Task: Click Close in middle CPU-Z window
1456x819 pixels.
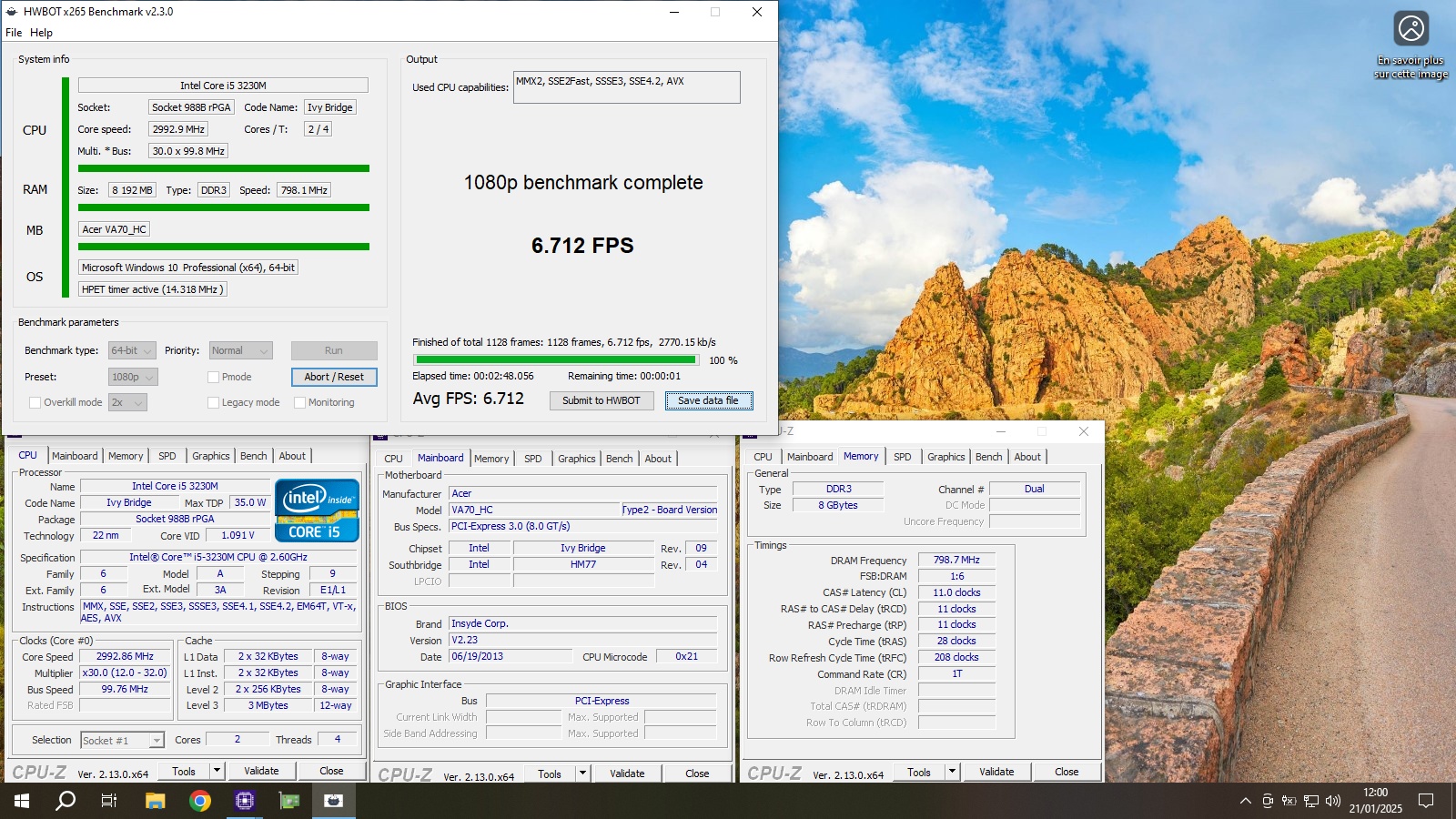Action: [x=698, y=773]
